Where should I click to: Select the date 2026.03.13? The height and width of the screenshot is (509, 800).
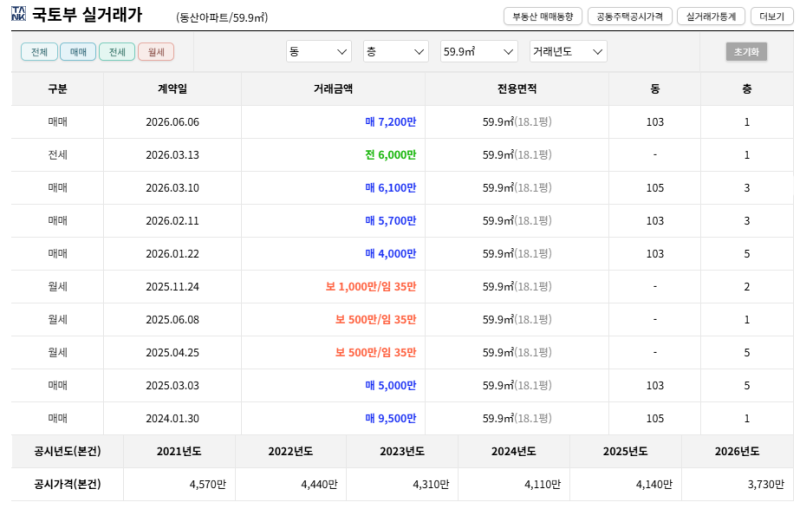pyautogui.click(x=172, y=155)
